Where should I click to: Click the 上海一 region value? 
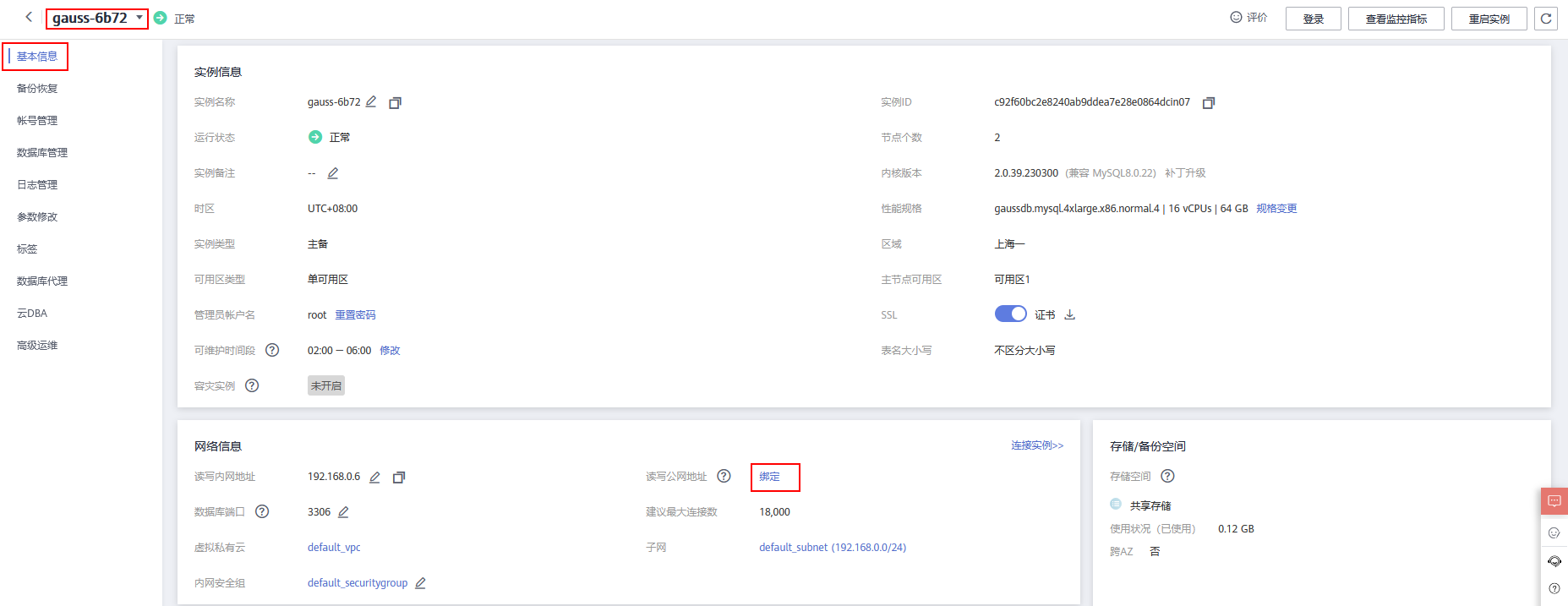1009,244
